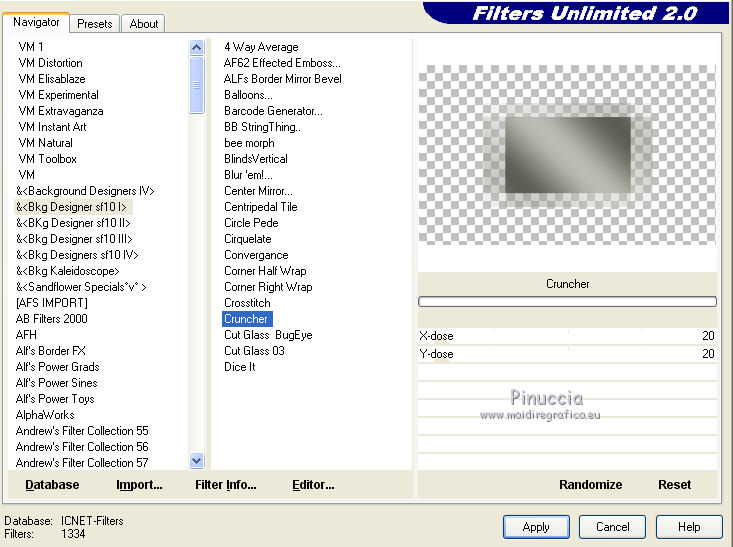The height and width of the screenshot is (547, 733).
Task: Click the category list scroll down arrow
Action: (197, 461)
